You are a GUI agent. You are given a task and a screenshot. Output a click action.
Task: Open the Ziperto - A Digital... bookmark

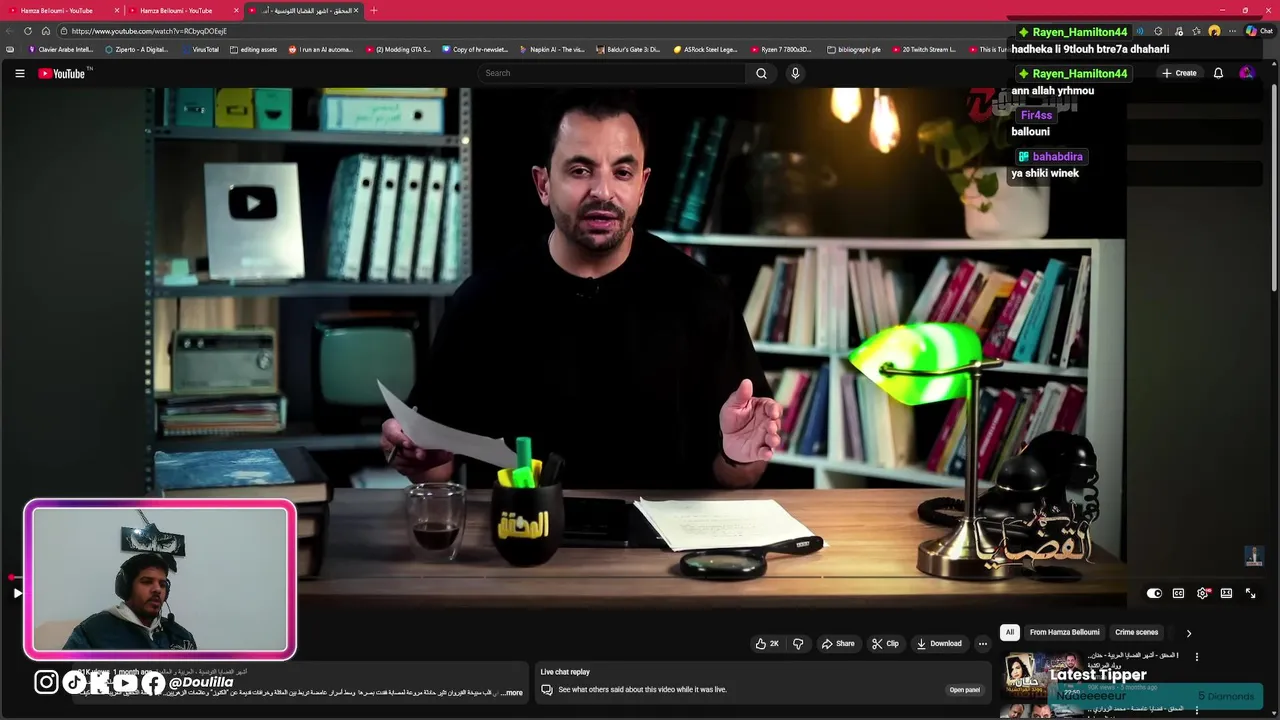pyautogui.click(x=137, y=49)
